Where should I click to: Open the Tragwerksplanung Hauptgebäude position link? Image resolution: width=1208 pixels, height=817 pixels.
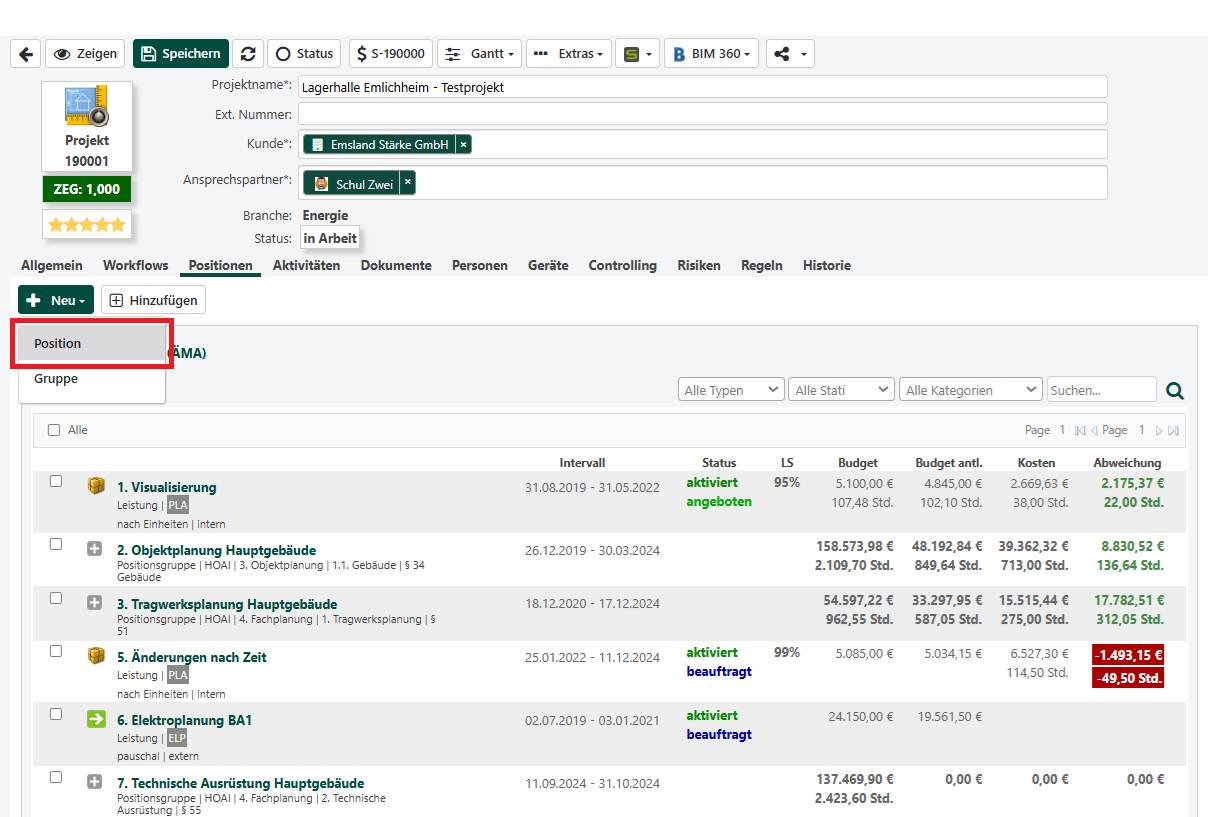pyautogui.click(x=227, y=604)
